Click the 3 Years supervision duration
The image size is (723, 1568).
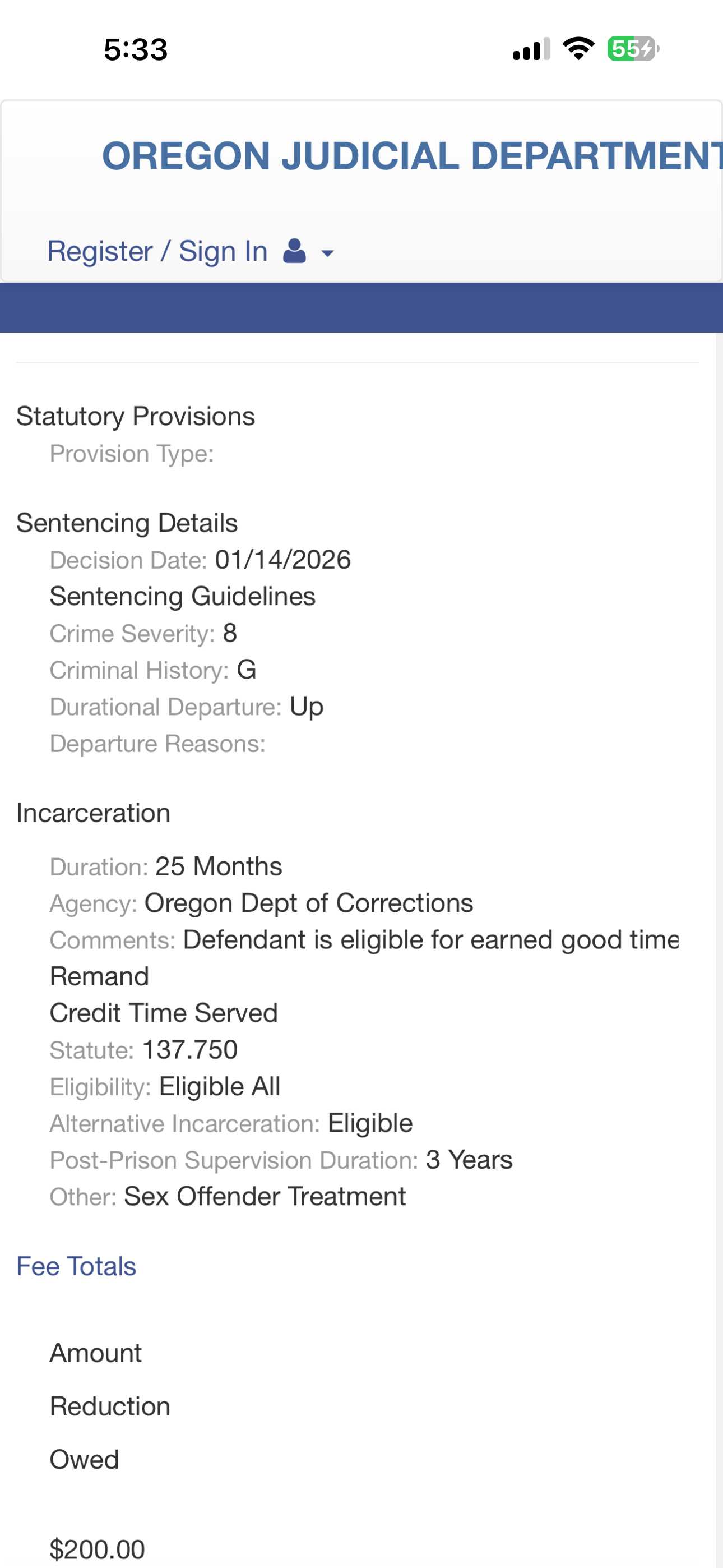(x=469, y=1160)
